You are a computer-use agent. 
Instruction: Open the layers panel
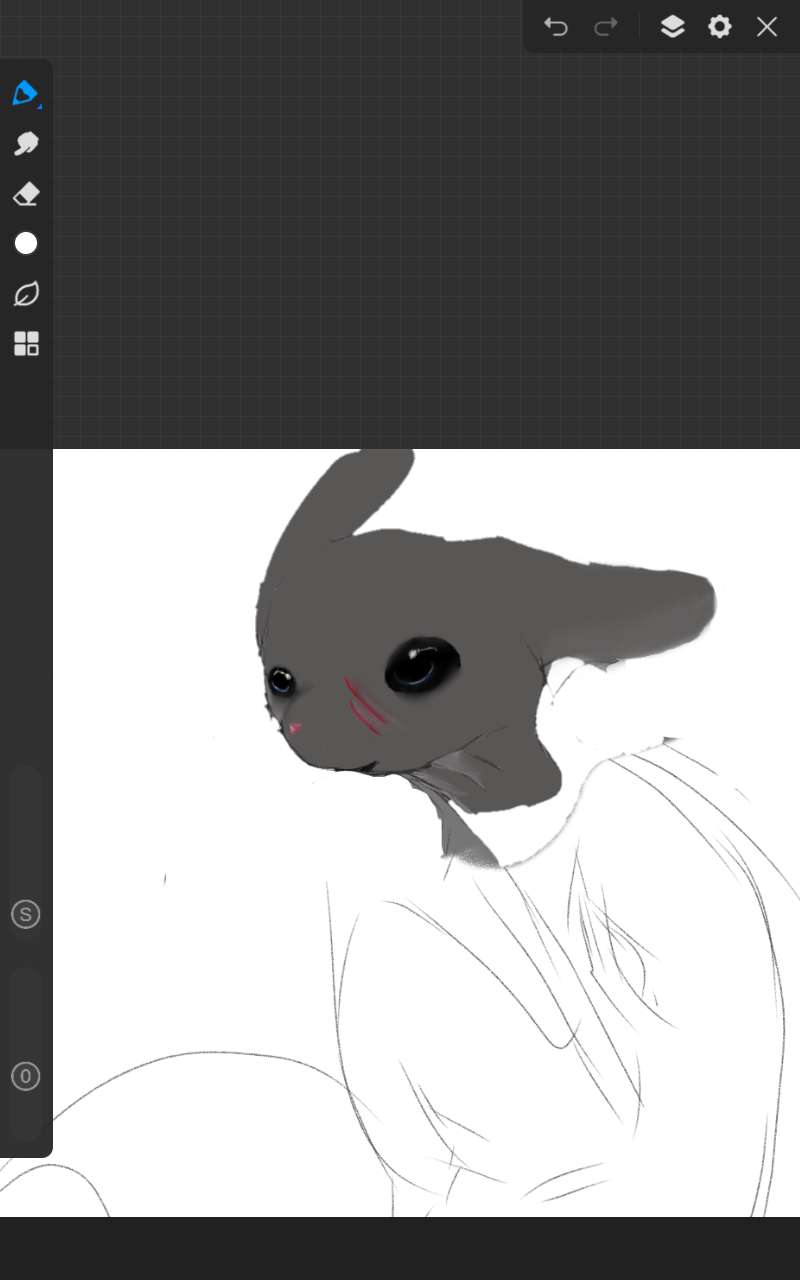672,27
